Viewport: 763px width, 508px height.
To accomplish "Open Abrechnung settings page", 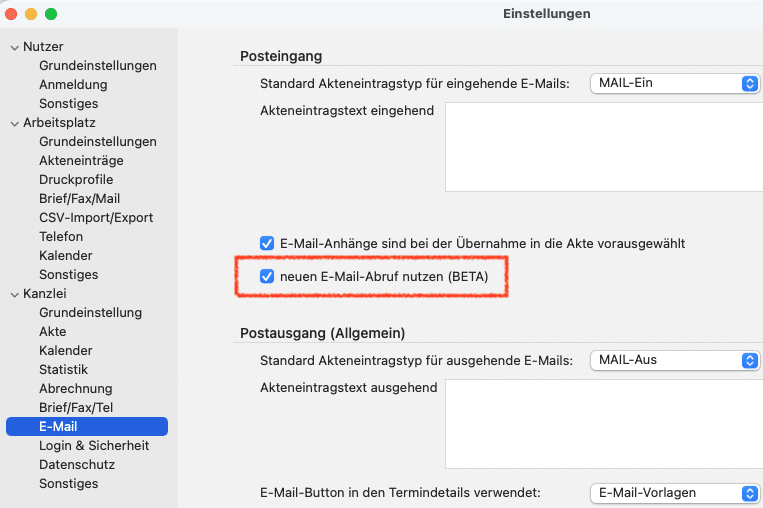I will tap(75, 389).
